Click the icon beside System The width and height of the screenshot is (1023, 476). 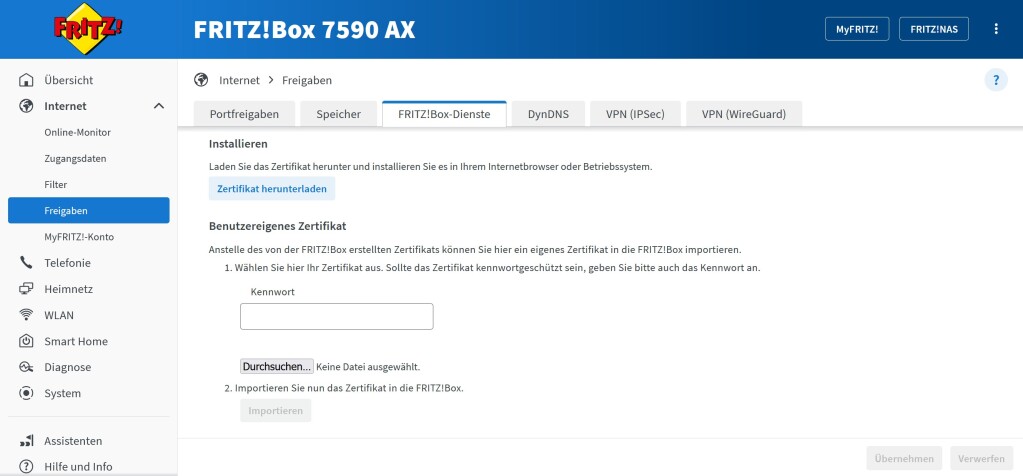(x=26, y=393)
